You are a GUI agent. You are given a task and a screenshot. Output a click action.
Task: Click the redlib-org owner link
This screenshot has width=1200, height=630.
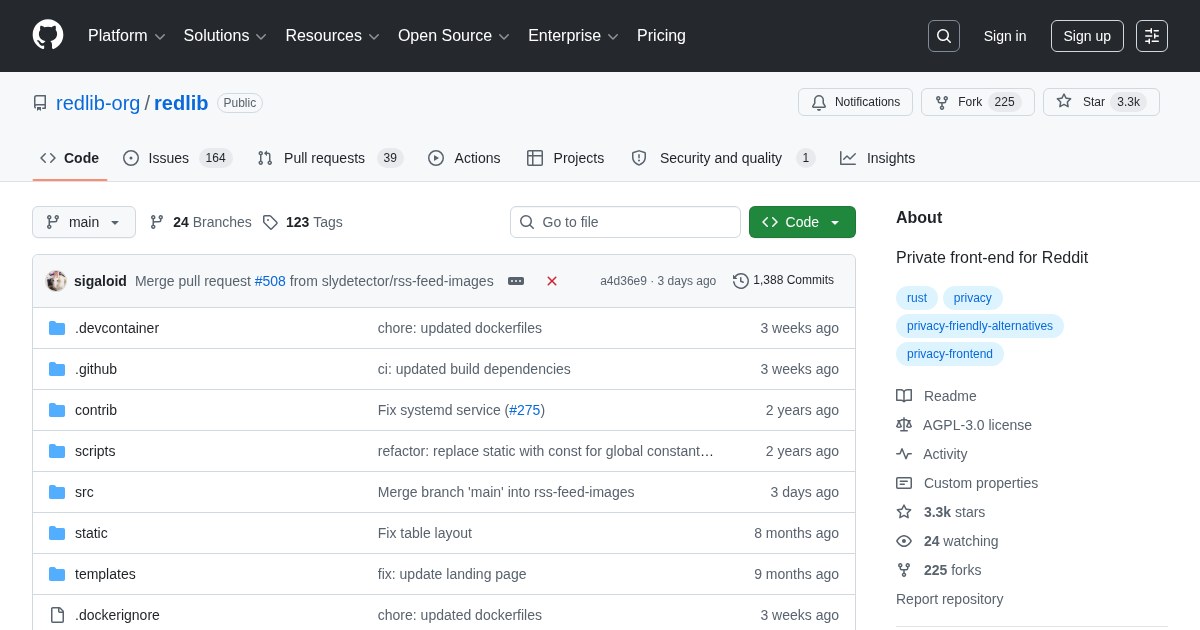[x=98, y=103]
